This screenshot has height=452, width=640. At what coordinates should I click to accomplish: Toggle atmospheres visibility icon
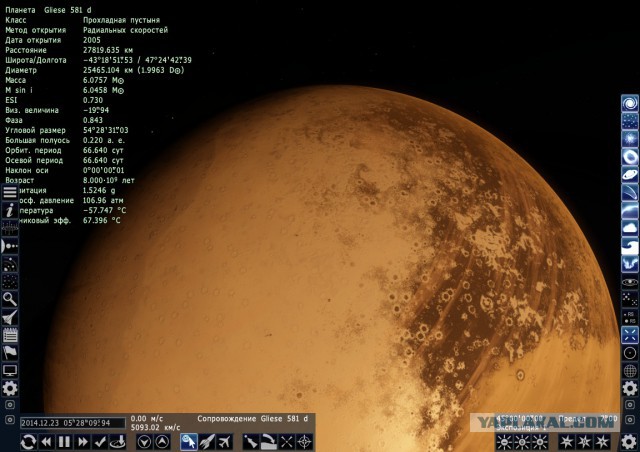click(x=630, y=211)
